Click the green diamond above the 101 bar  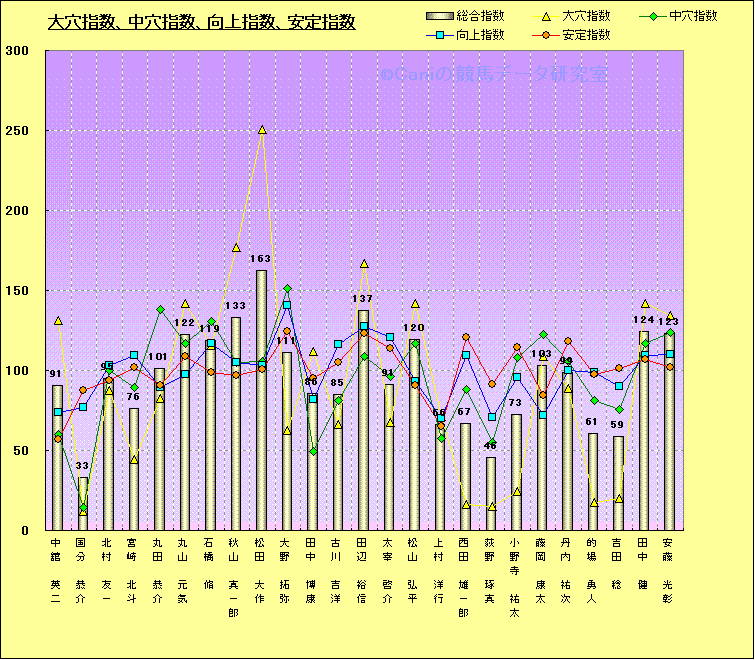pyautogui.click(x=159, y=310)
